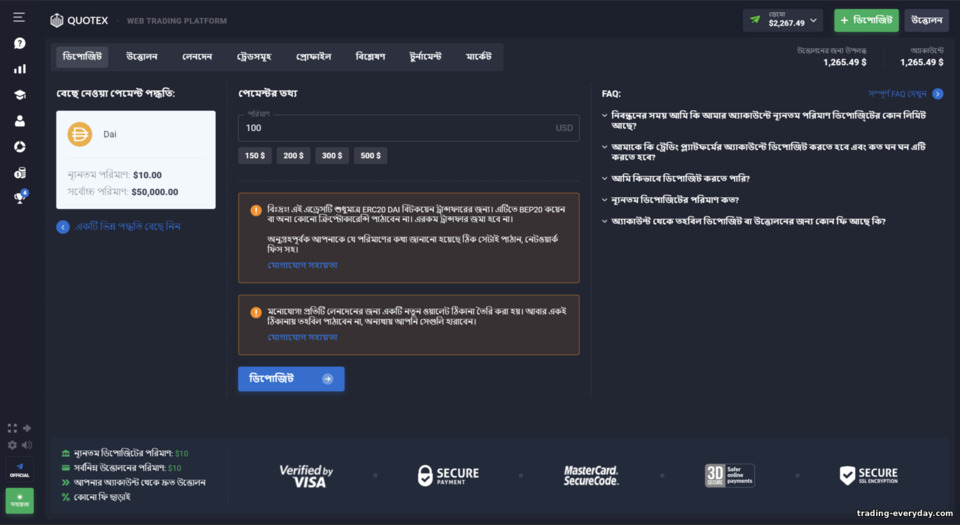
Task: Switch to the প্রোফাইল tab
Action: coord(313,57)
